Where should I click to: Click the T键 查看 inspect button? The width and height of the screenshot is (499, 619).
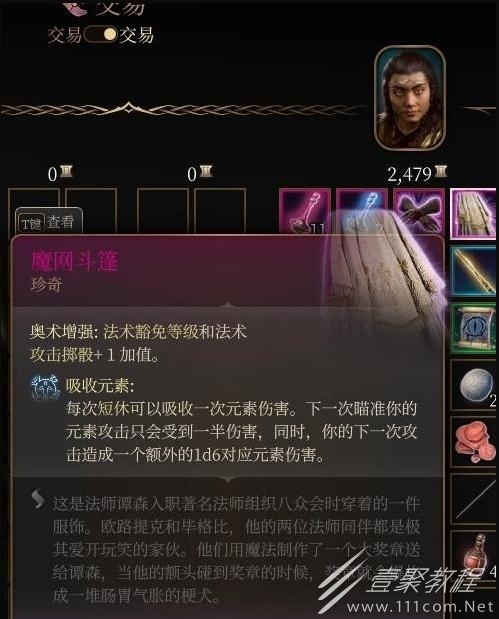49,223
